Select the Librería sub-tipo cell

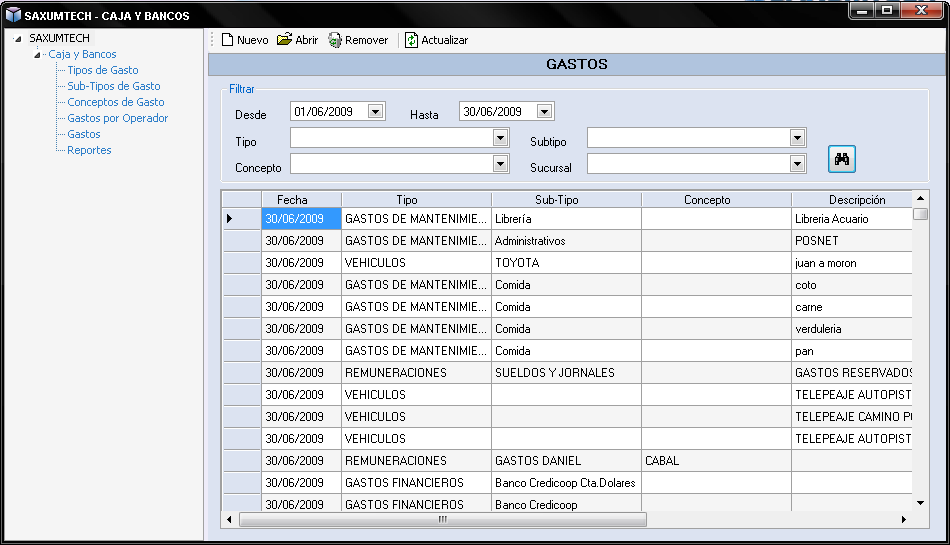(x=566, y=219)
